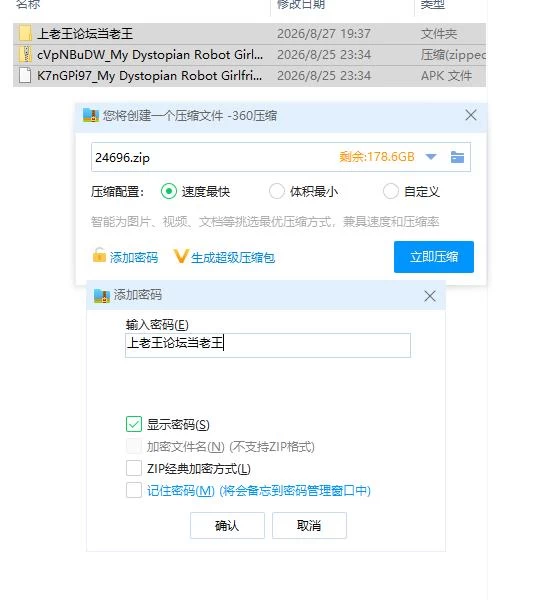This screenshot has width=547, height=600.
Task: Open the browse folder icon beside 24696.zip
Action: pos(457,157)
